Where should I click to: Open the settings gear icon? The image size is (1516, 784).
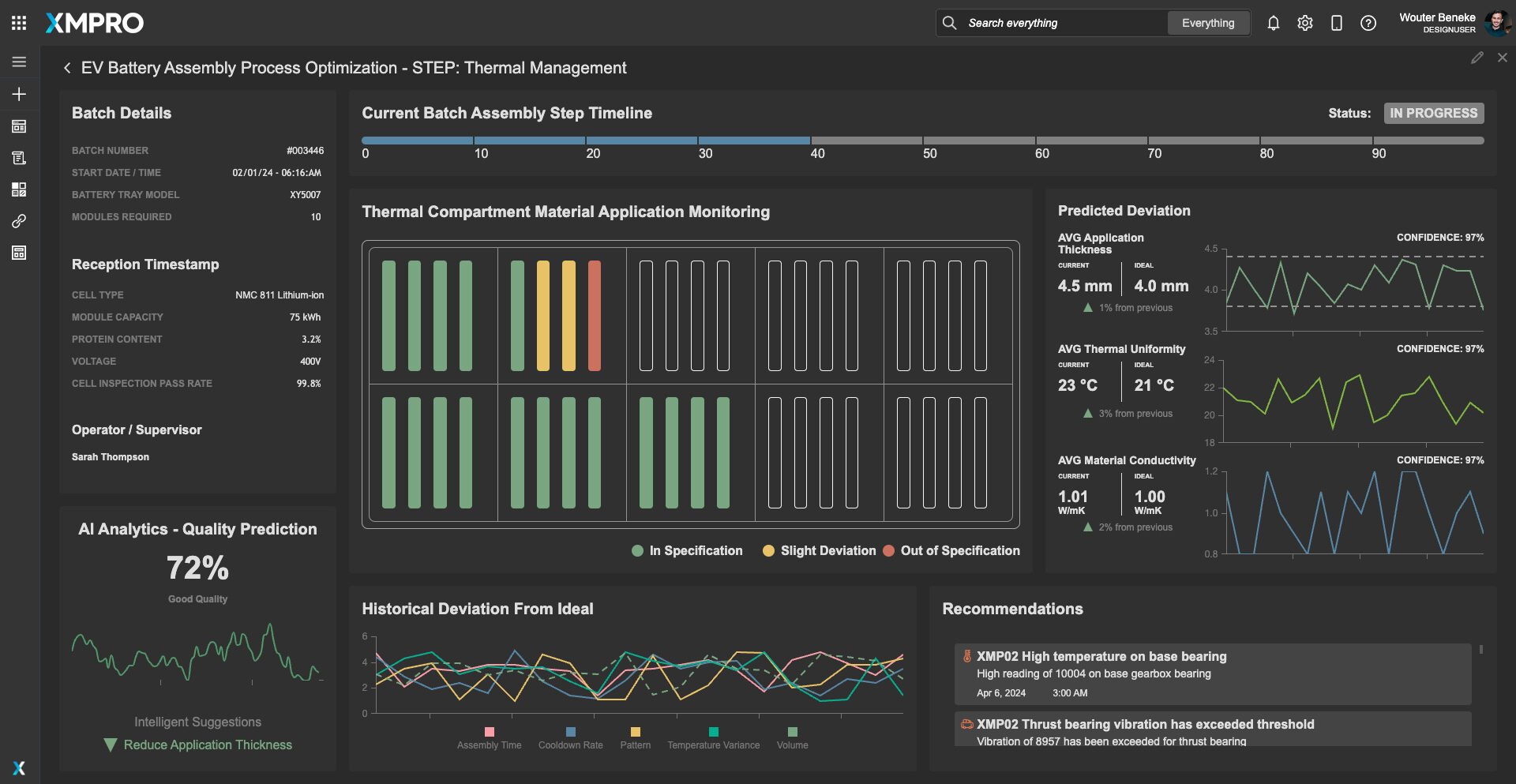point(1304,23)
